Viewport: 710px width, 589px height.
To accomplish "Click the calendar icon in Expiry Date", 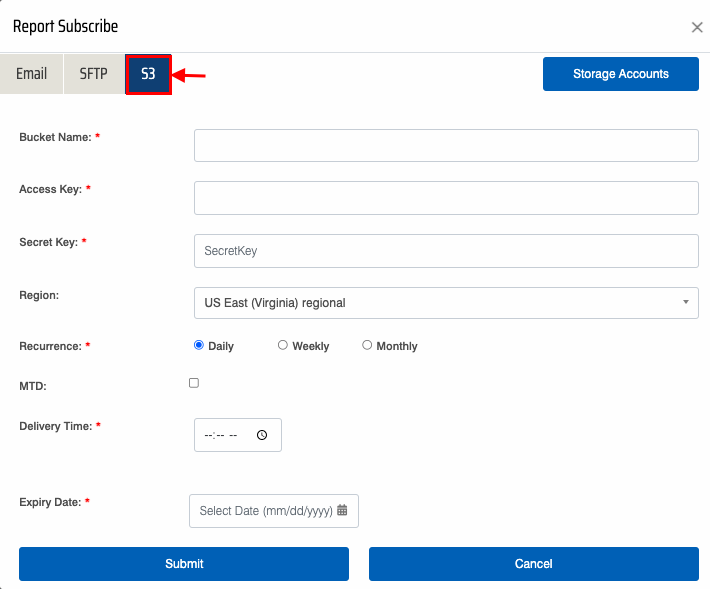I will [x=342, y=510].
